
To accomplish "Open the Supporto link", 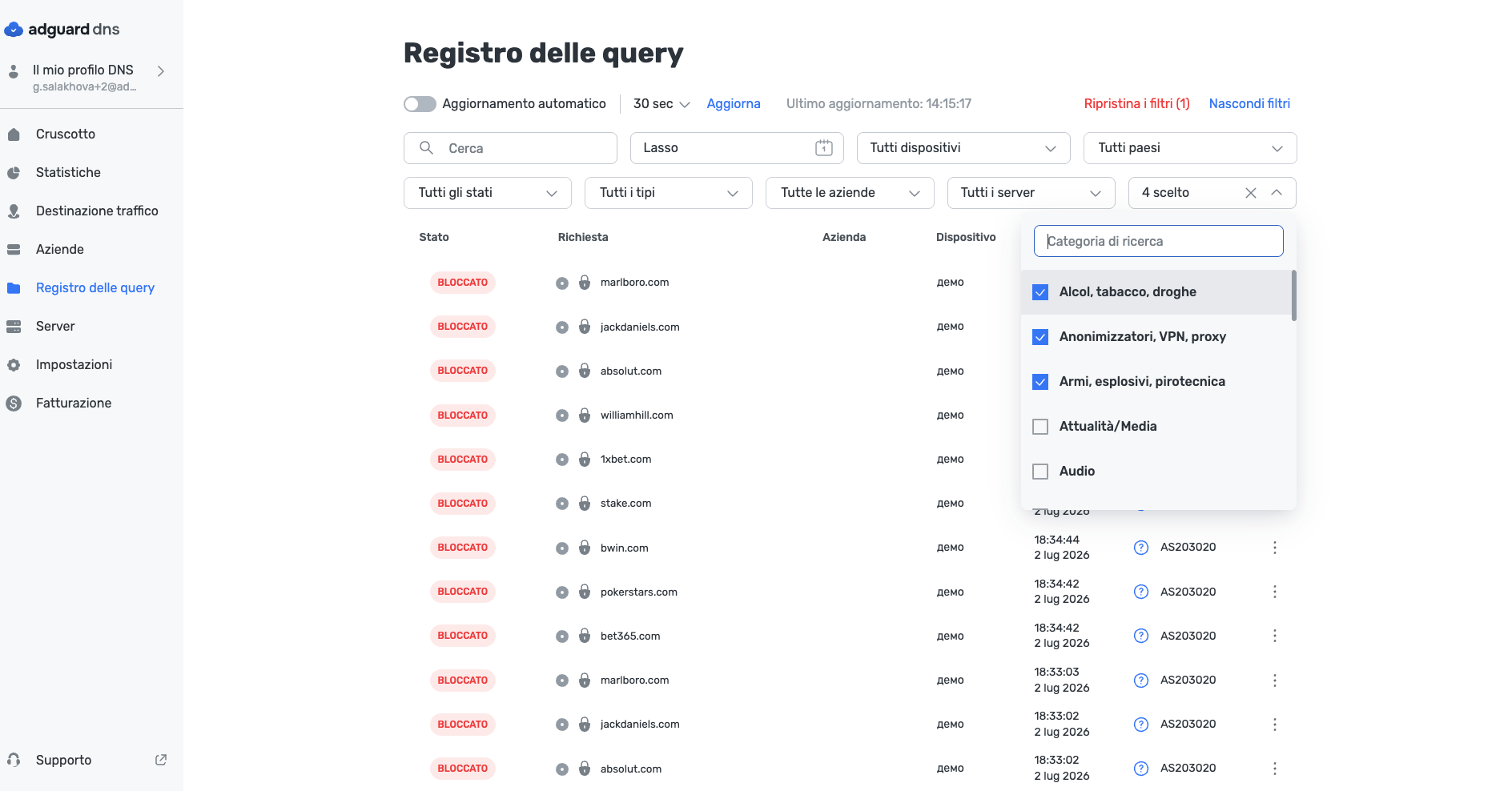I will [63, 760].
